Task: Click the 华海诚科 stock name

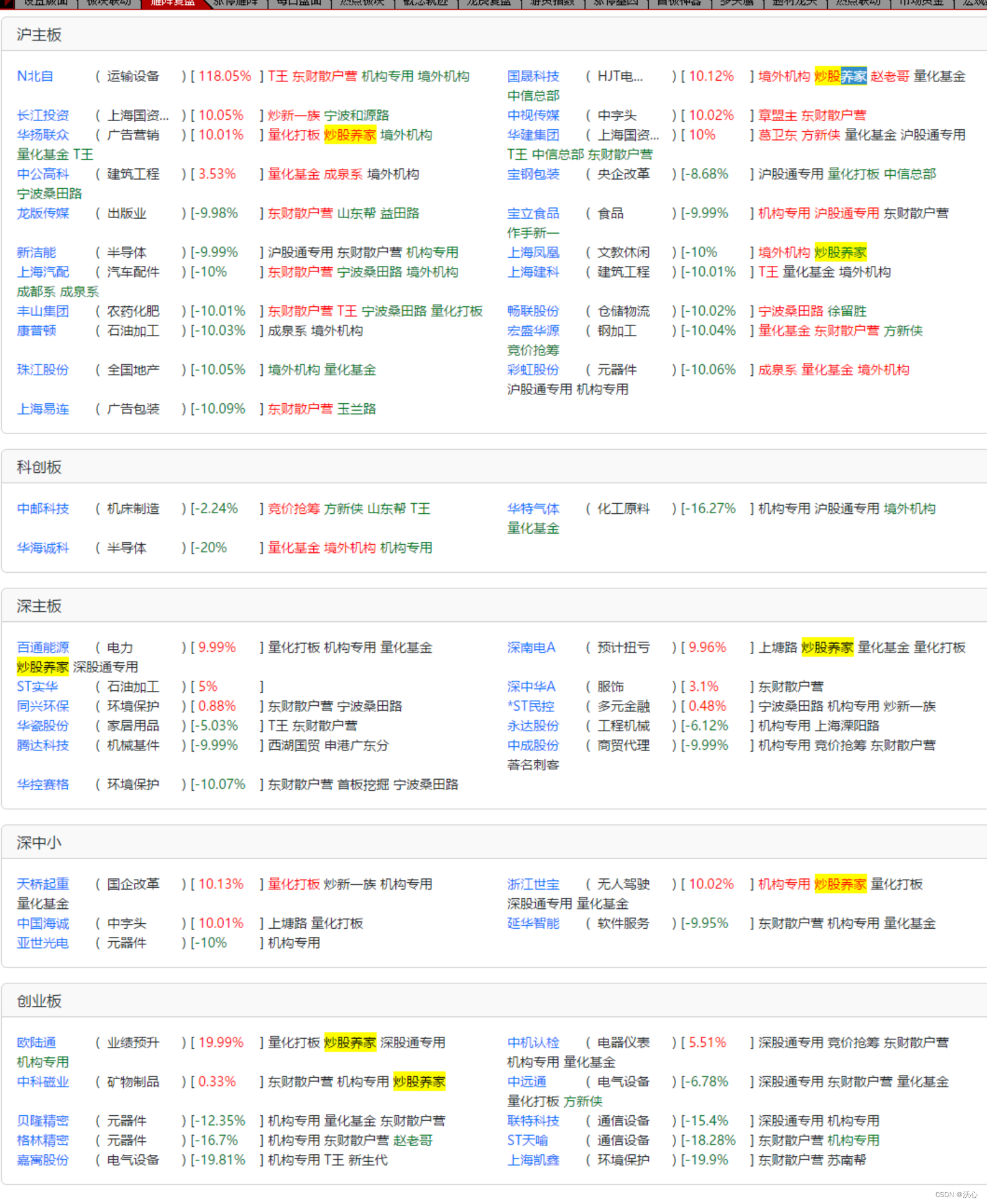Action: [43, 548]
